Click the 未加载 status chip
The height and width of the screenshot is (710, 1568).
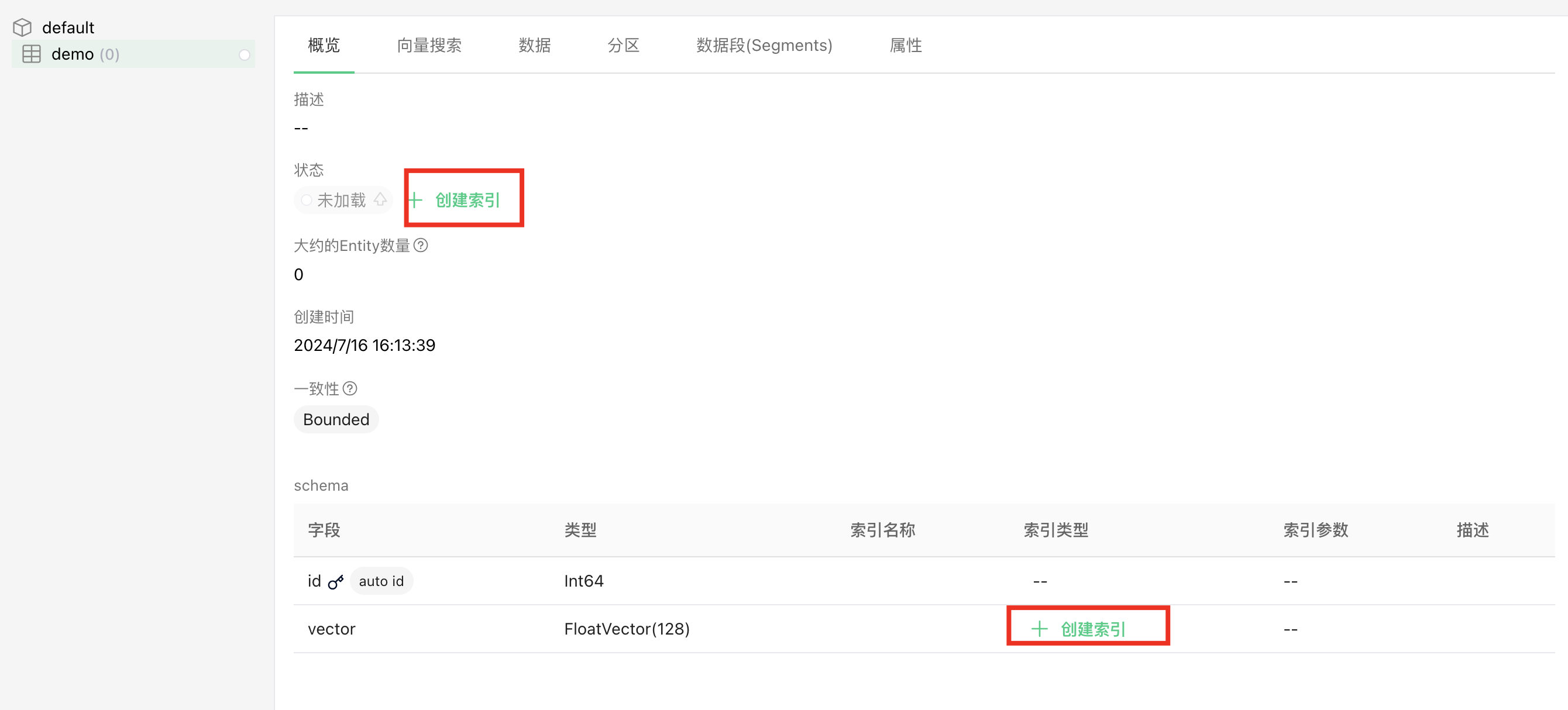pos(341,199)
